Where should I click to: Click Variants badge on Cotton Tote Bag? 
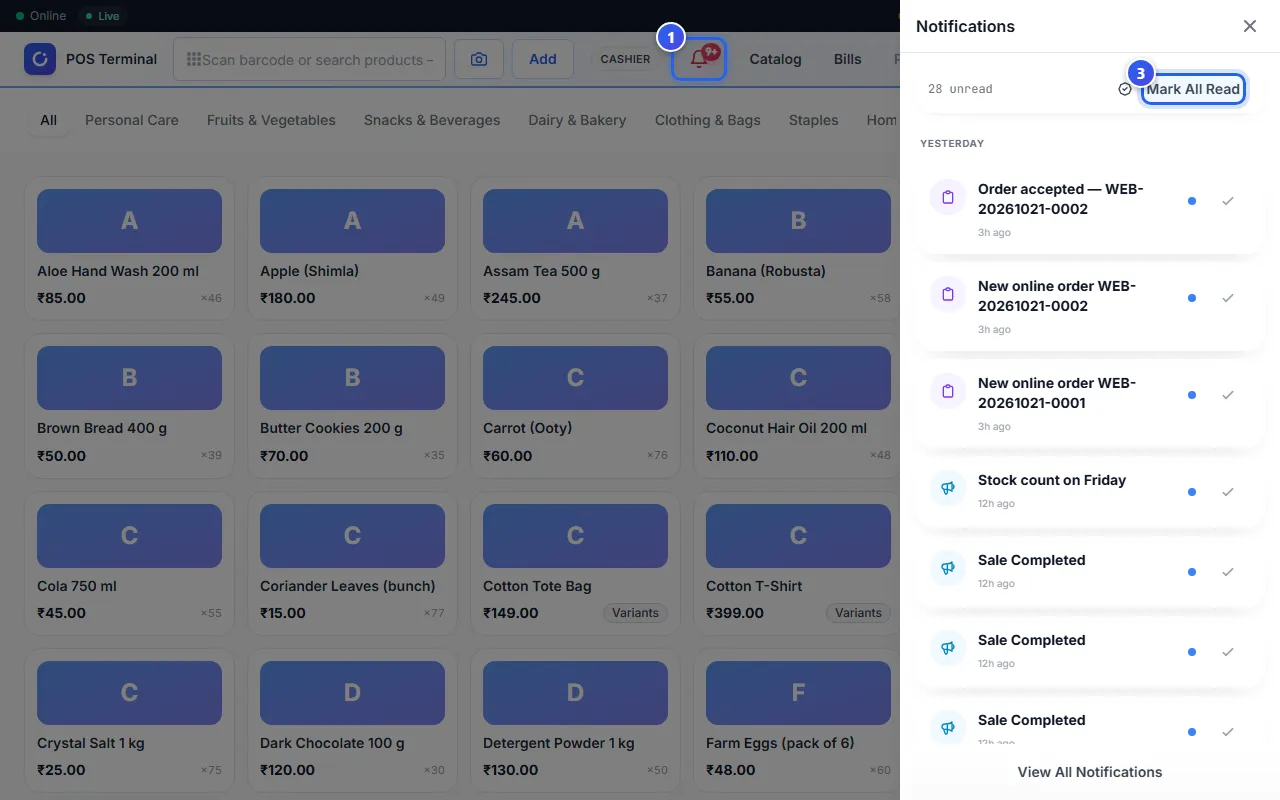636,613
